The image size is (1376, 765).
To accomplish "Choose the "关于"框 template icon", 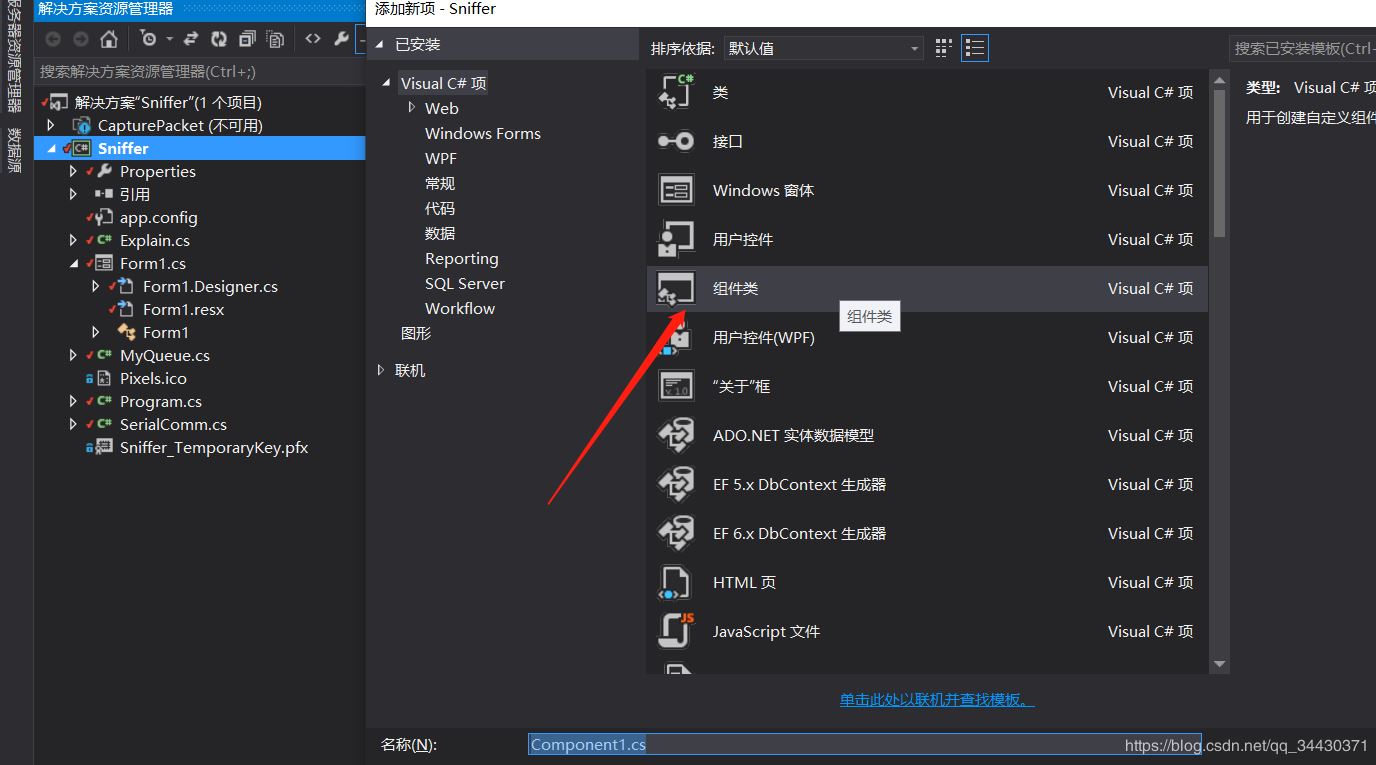I will [x=676, y=386].
